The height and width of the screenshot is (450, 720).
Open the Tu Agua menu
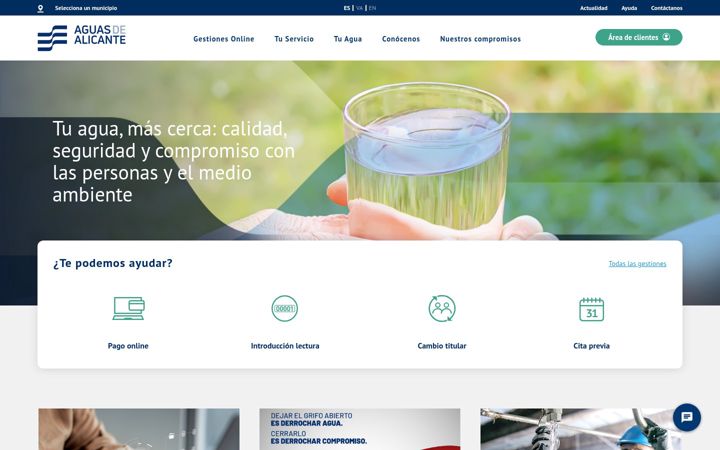pos(348,39)
